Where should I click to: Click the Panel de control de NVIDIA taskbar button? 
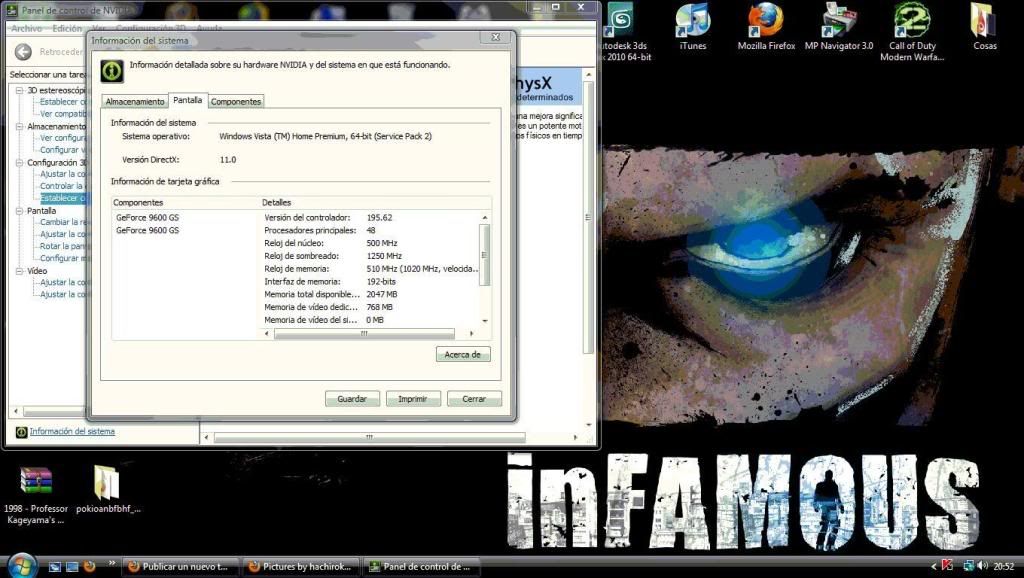click(x=421, y=567)
